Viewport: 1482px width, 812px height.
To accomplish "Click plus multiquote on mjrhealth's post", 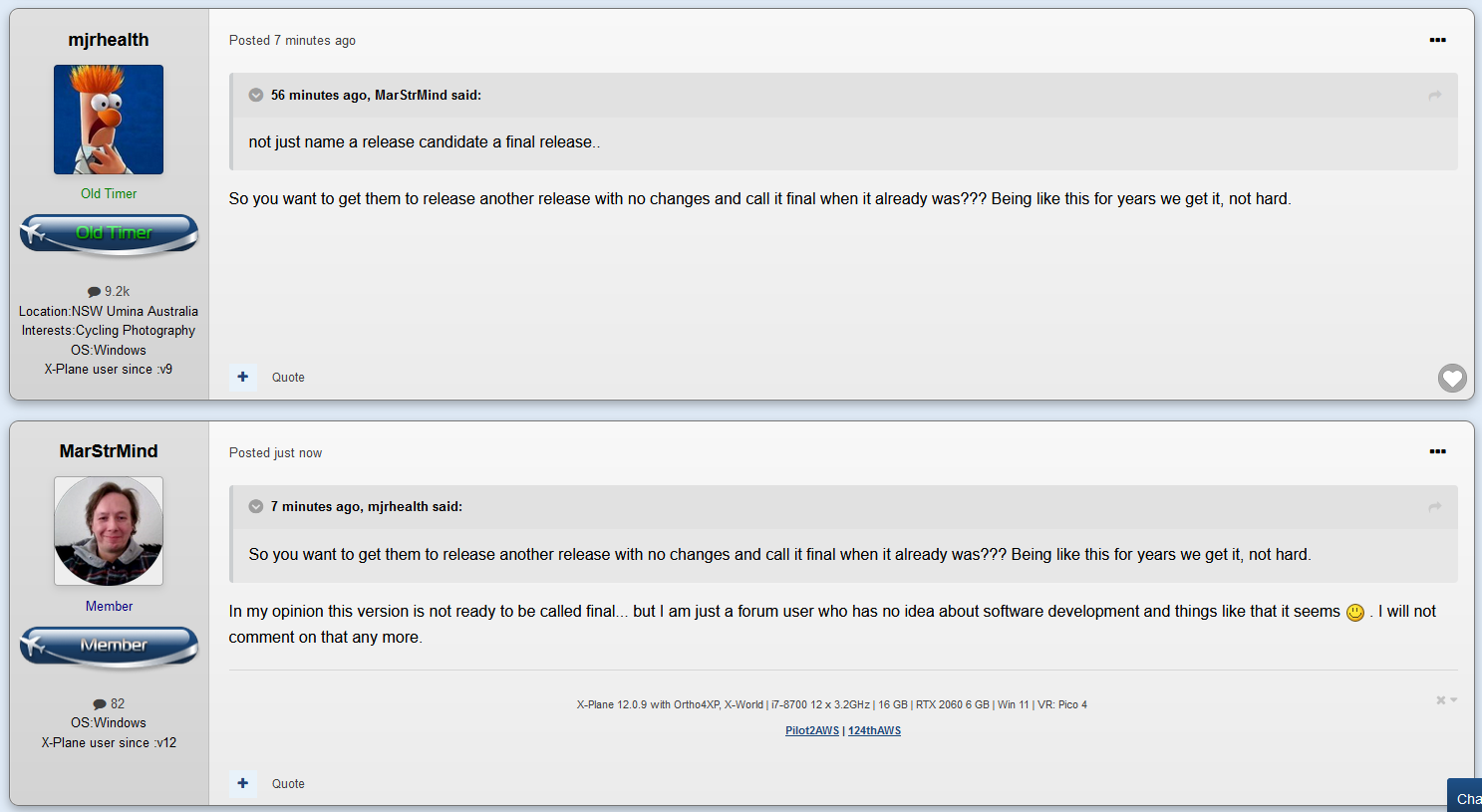I will click(243, 377).
